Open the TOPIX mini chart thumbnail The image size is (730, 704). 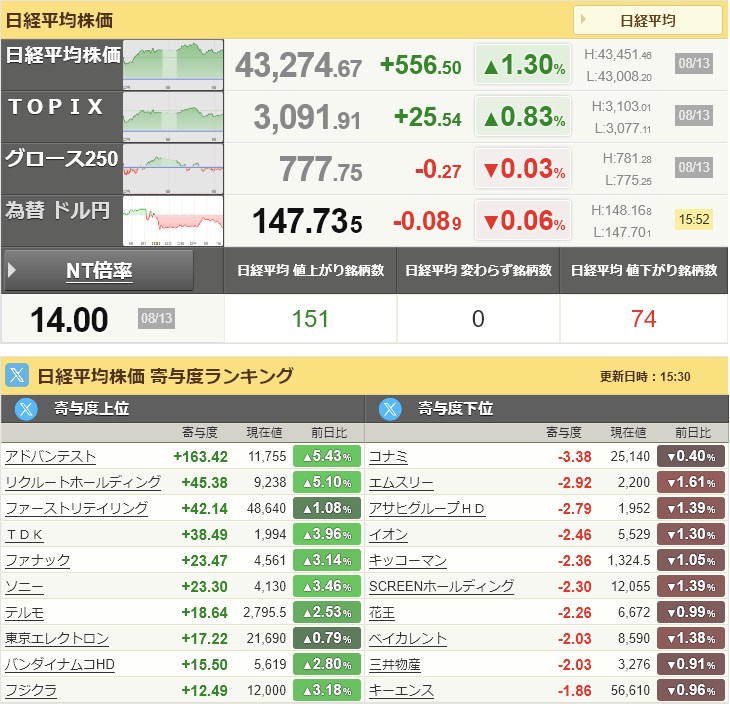pos(173,117)
